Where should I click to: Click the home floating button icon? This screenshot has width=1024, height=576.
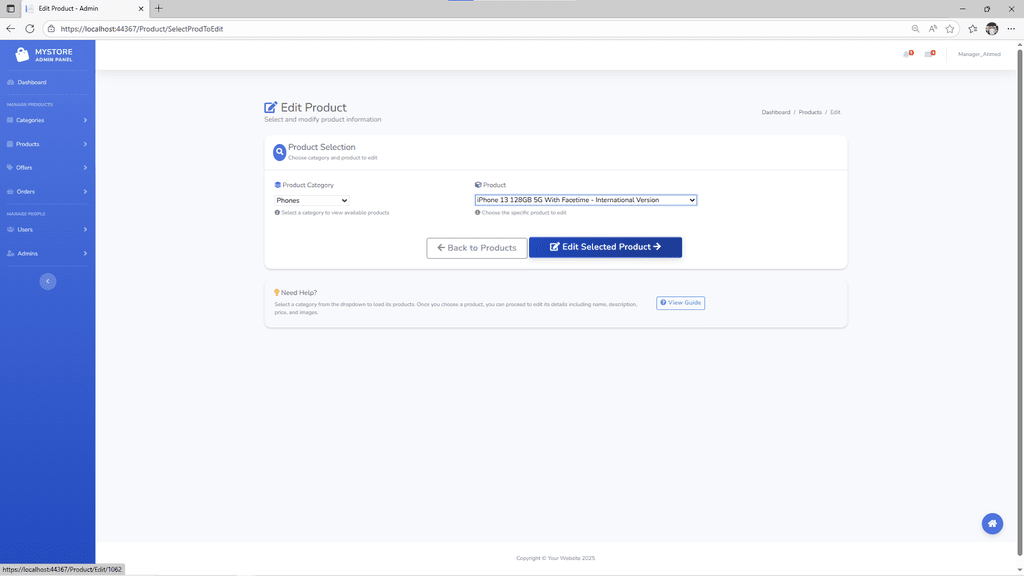(992, 523)
